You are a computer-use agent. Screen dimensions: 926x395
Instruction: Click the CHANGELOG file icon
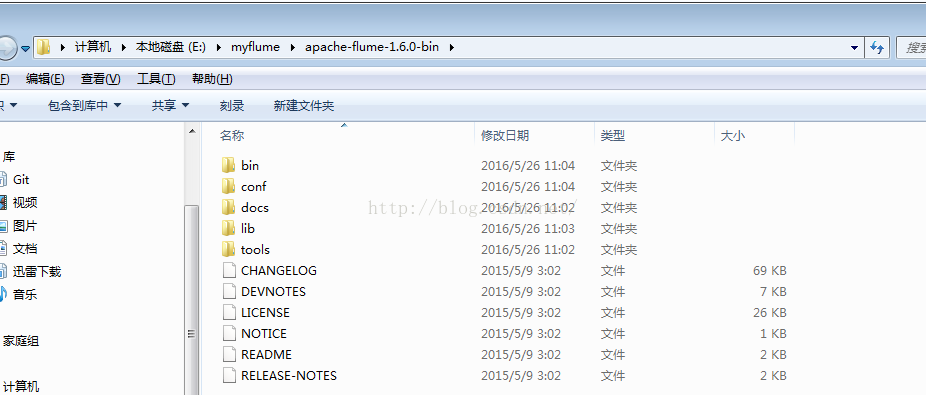[x=229, y=270]
